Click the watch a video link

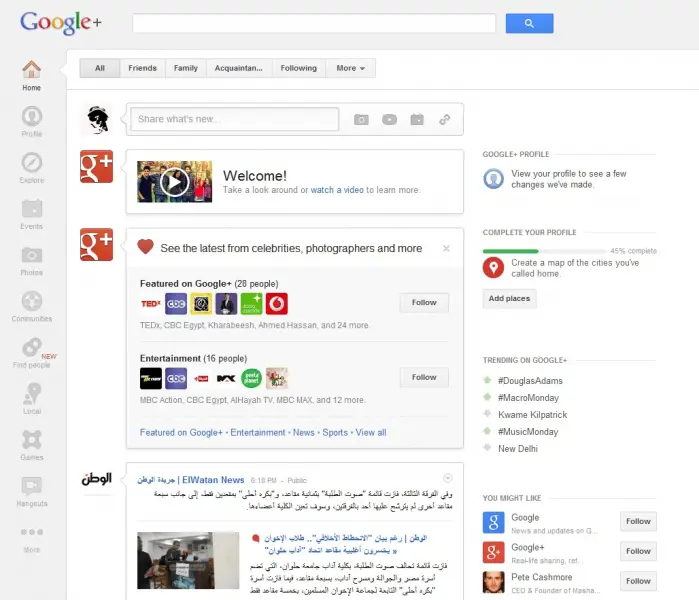pyautogui.click(x=337, y=190)
